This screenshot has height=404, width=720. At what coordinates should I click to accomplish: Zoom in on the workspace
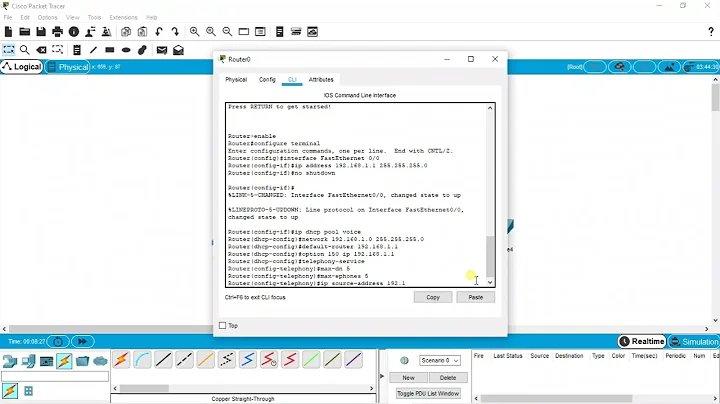(195, 32)
